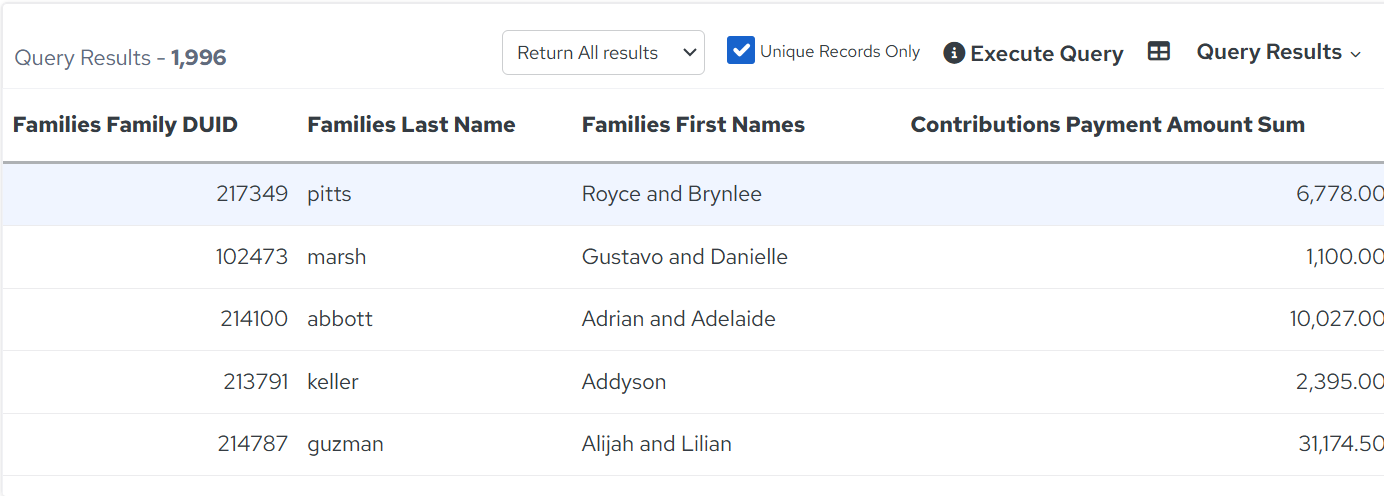Sort by Families First Names column

coord(693,125)
